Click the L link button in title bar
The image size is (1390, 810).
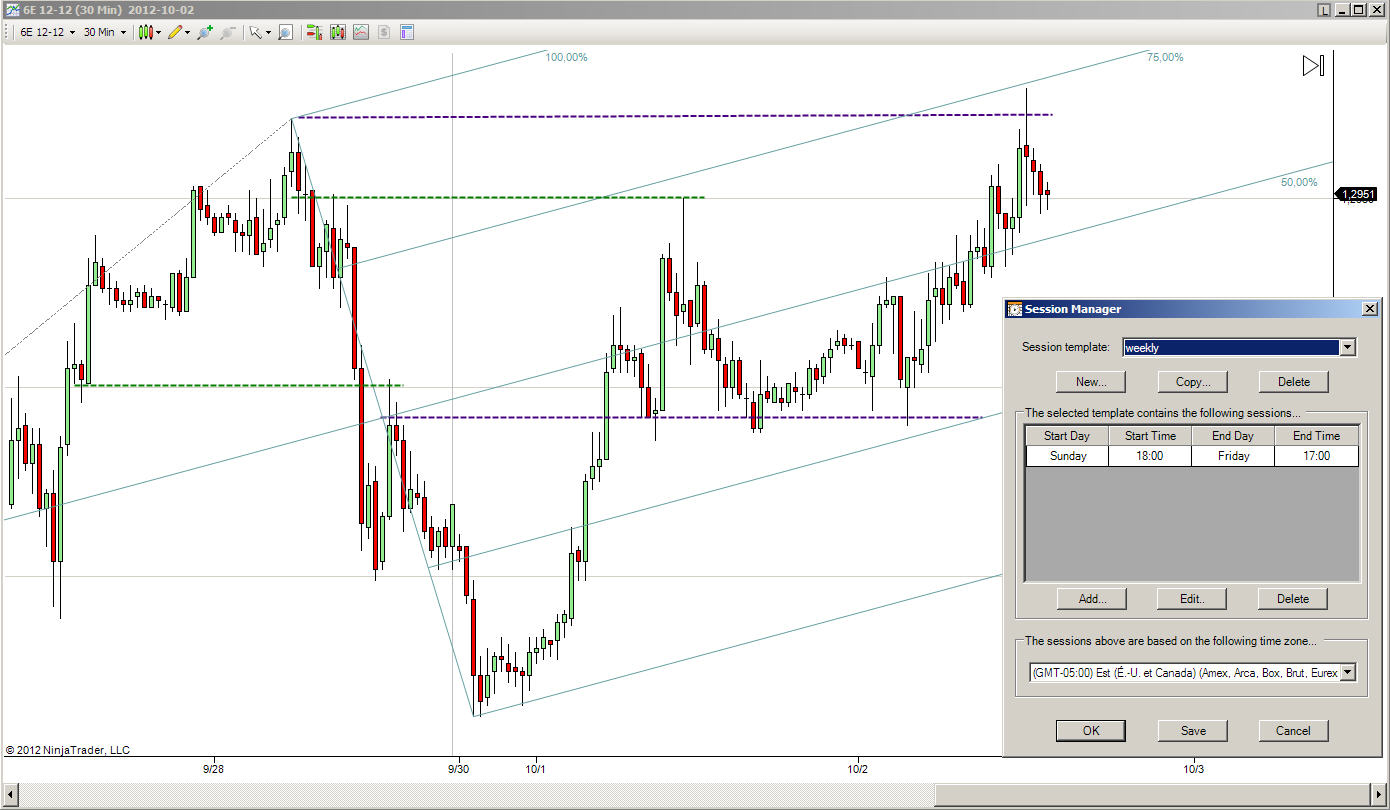coord(1323,10)
